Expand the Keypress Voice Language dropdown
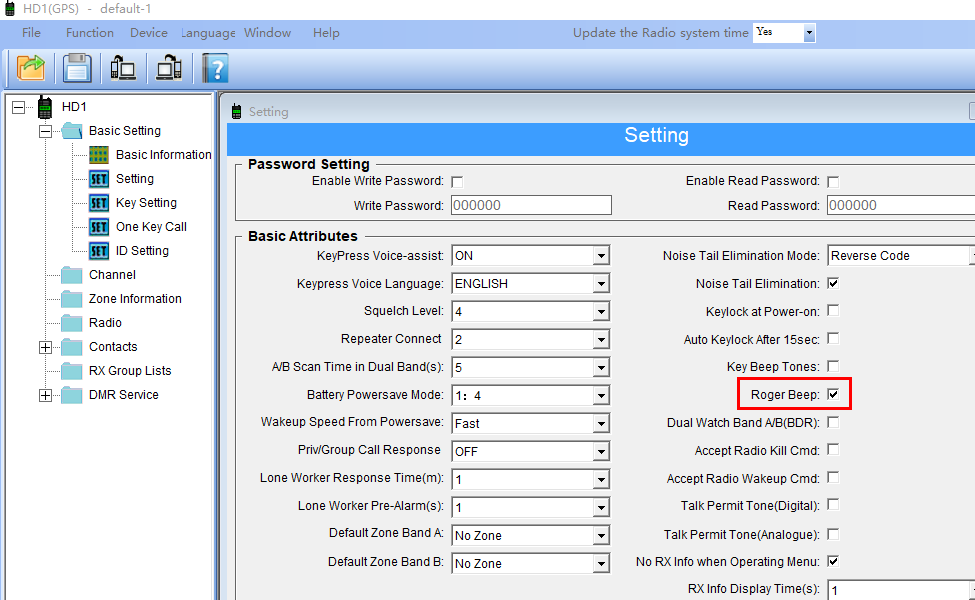Image resolution: width=975 pixels, height=600 pixels. pos(600,284)
